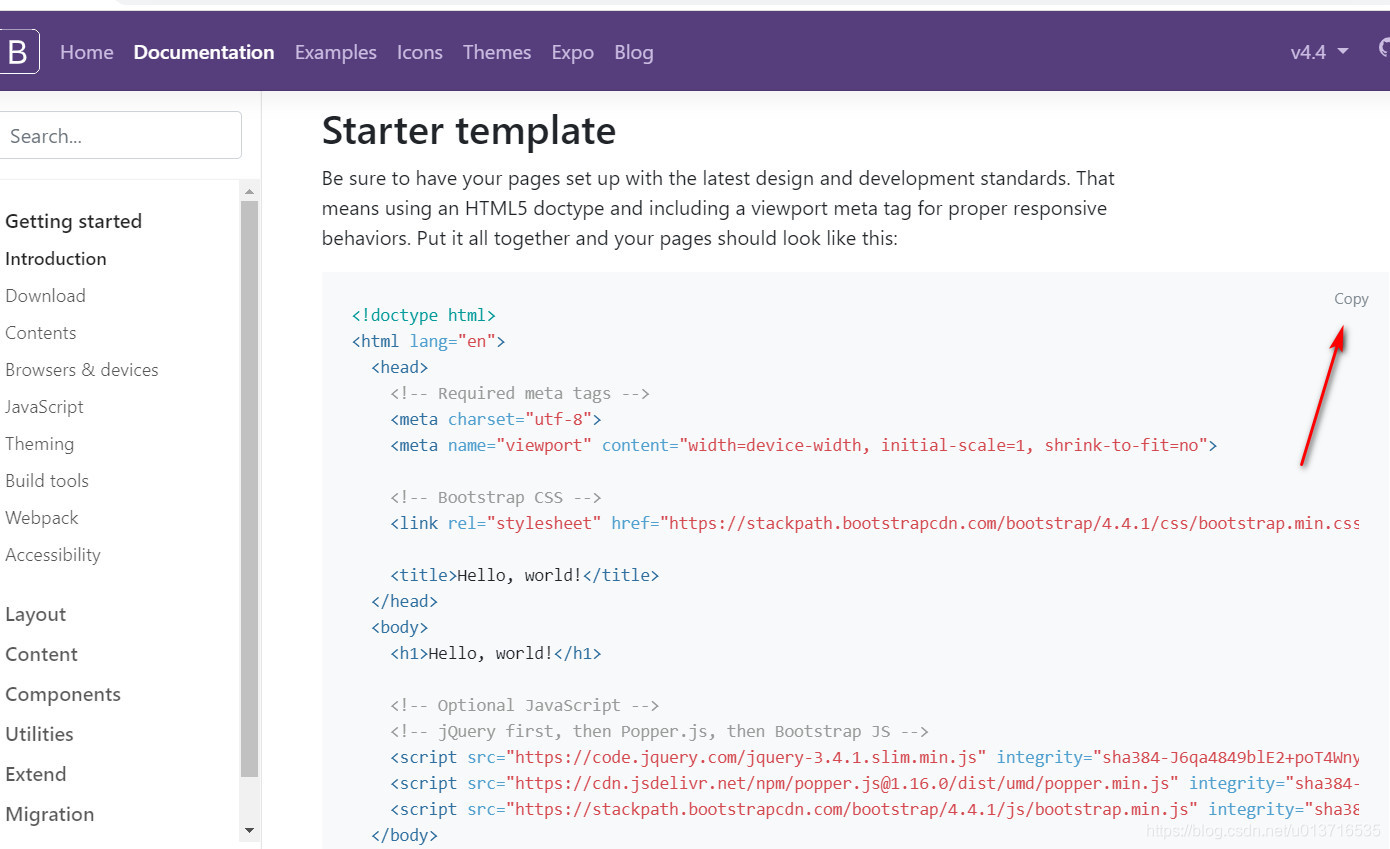Viewport: 1390px width, 849px height.
Task: Open the Contents sidebar link
Action: coord(41,333)
